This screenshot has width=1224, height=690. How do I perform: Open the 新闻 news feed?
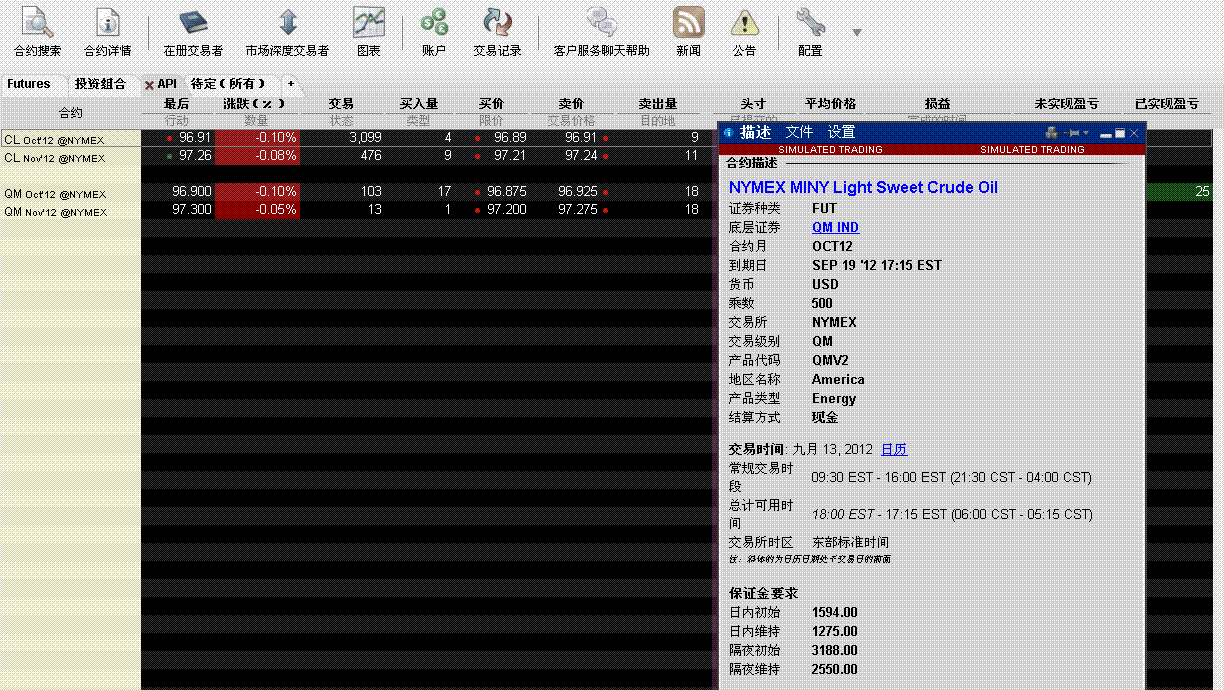tap(688, 31)
